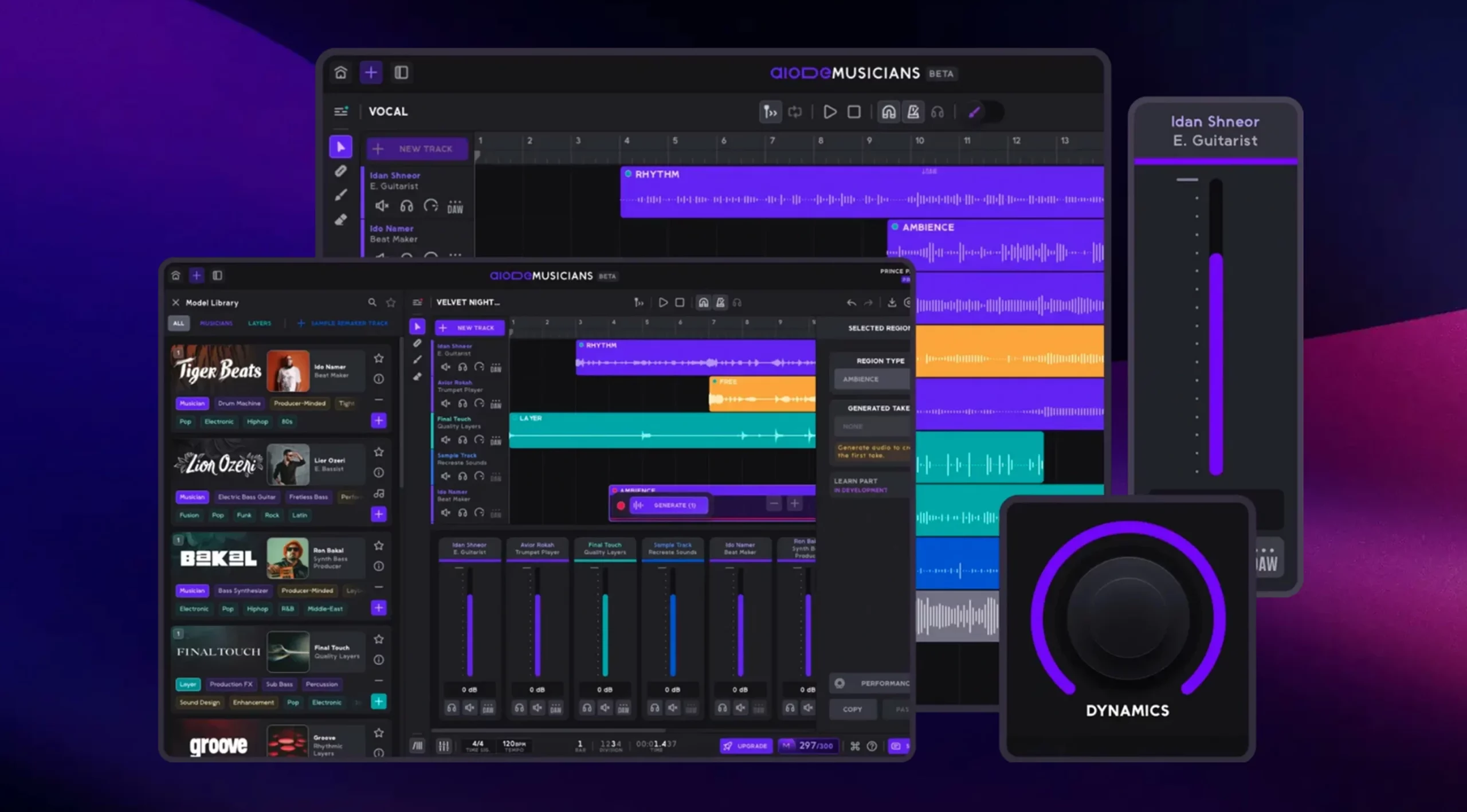Click the DYNAMICS knob
1467x812 pixels.
(x=1127, y=618)
